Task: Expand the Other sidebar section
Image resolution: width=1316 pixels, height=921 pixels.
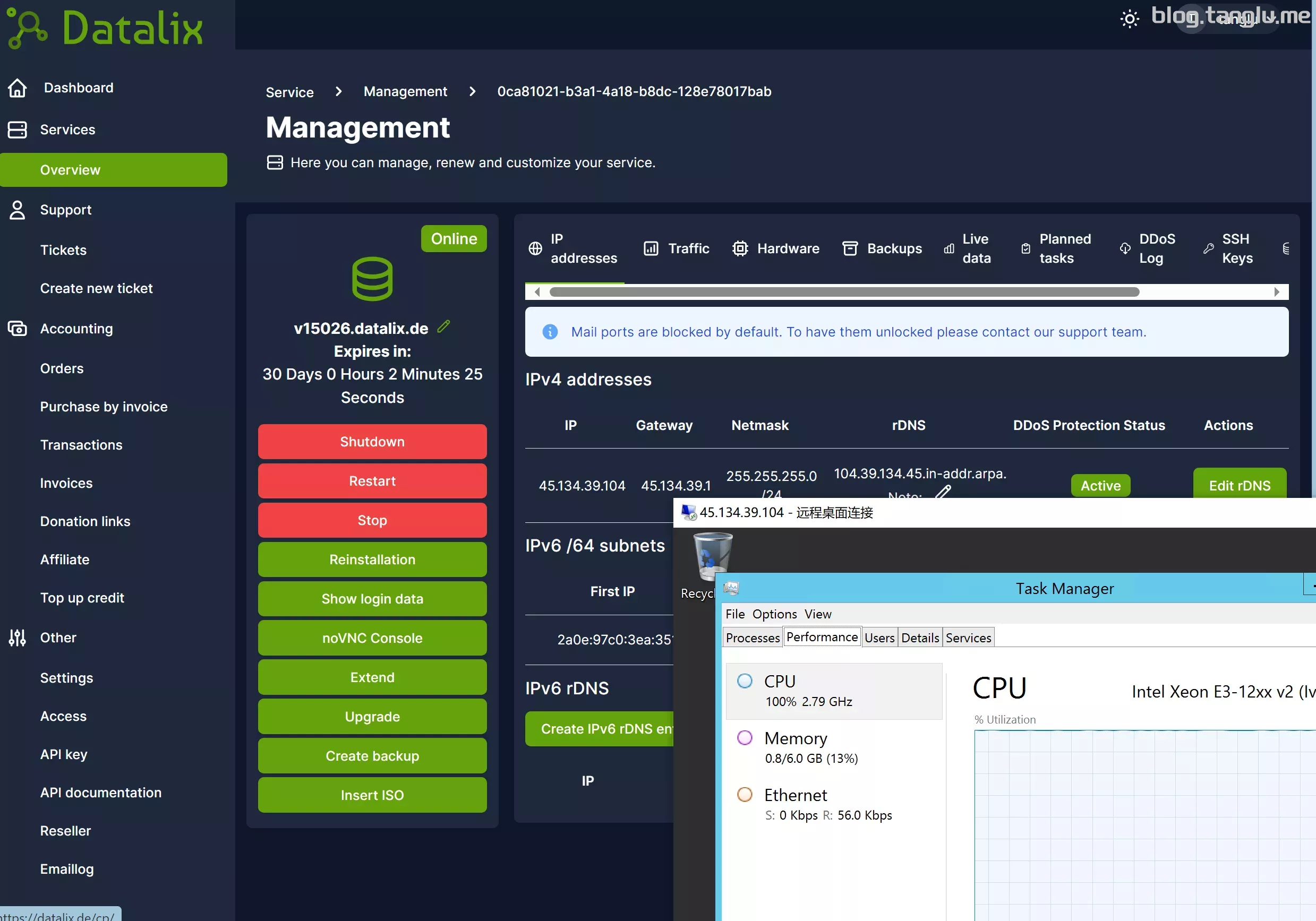Action: click(x=58, y=638)
